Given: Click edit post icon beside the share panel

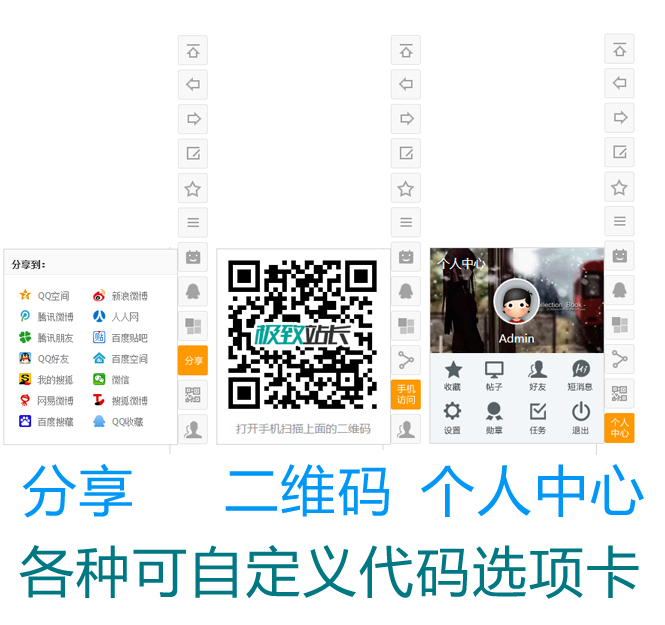Looking at the screenshot, I should (193, 153).
